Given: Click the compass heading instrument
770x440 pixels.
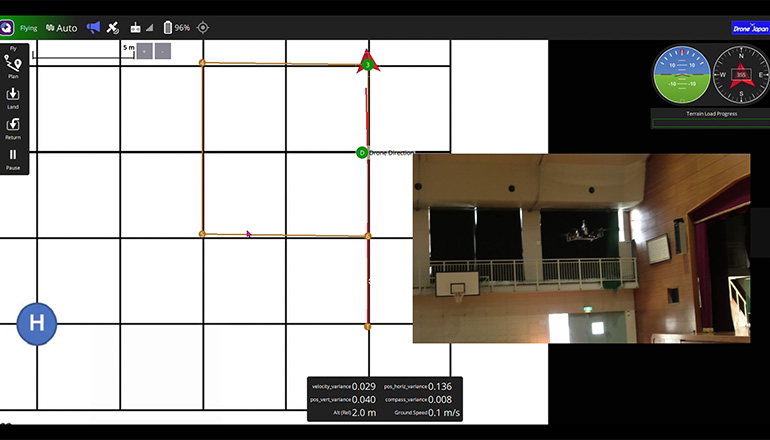Looking at the screenshot, I should (x=740, y=75).
